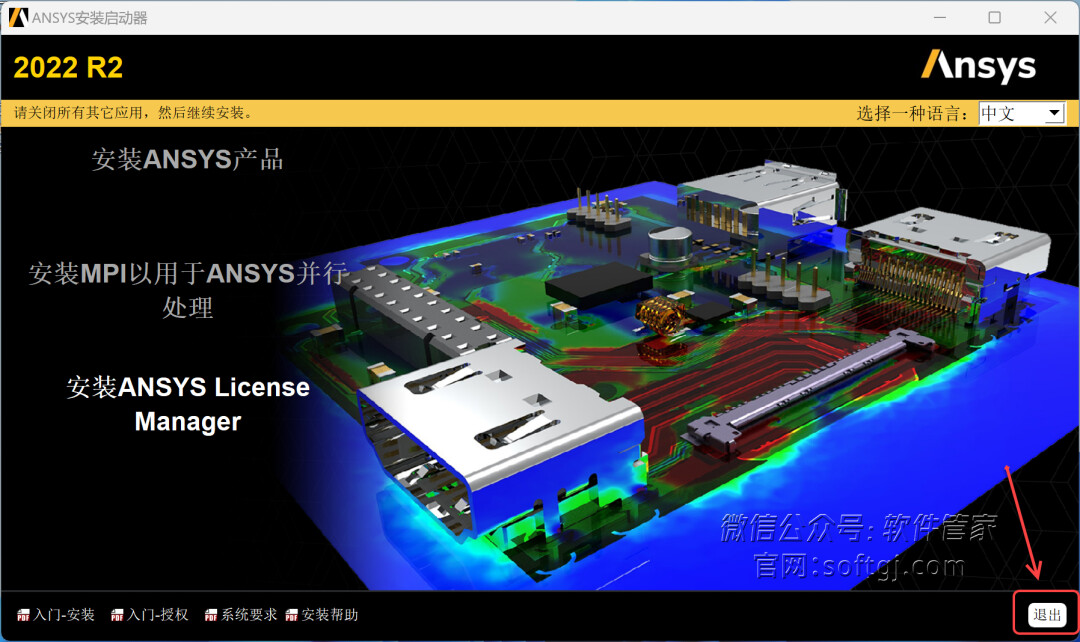This screenshot has height=642, width=1080.
Task: Click the 退出 exit button
Action: pos(1047,614)
